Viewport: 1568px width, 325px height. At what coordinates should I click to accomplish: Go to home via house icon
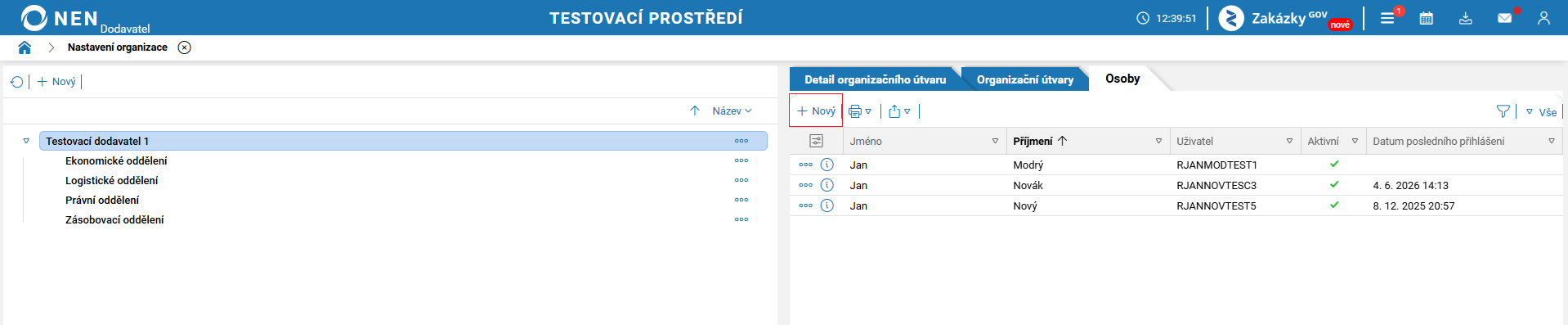point(25,47)
